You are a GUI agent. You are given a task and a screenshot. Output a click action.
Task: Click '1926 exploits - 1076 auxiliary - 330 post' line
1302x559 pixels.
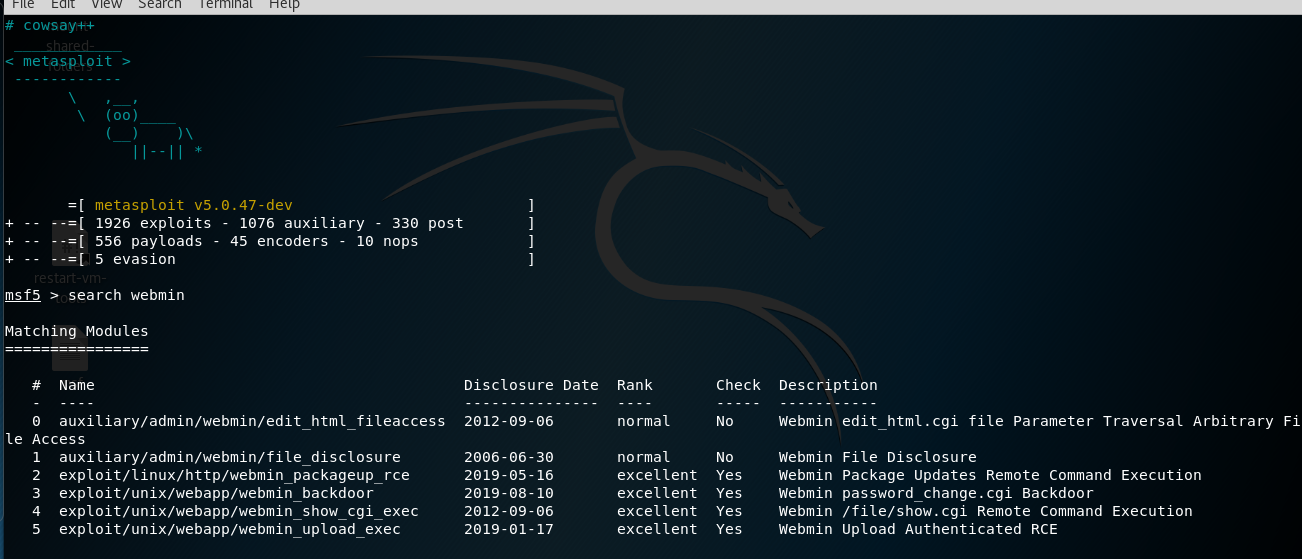point(279,224)
